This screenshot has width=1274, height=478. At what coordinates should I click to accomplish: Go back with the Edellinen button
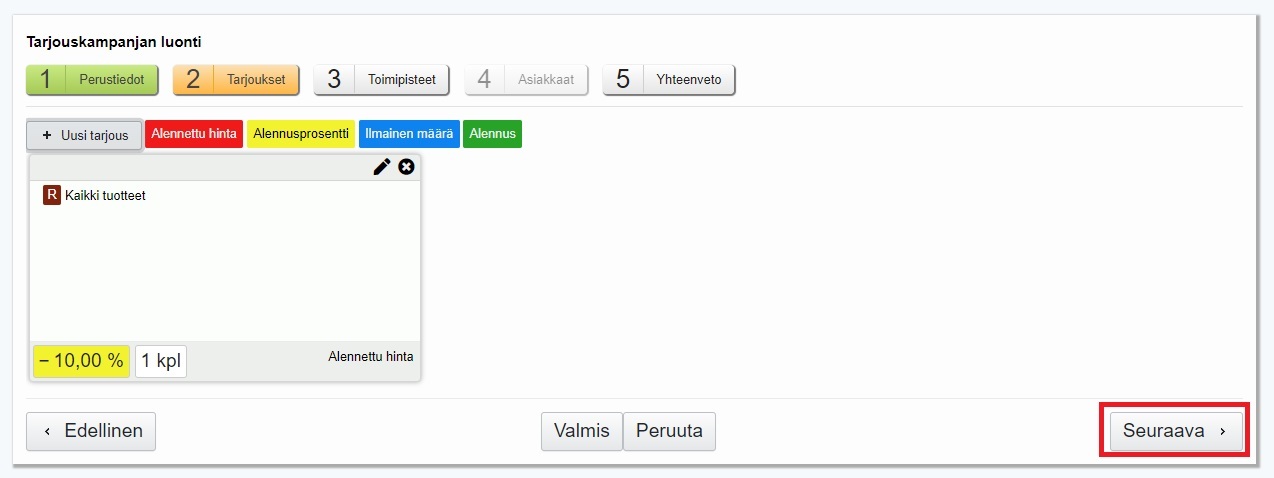(x=91, y=432)
